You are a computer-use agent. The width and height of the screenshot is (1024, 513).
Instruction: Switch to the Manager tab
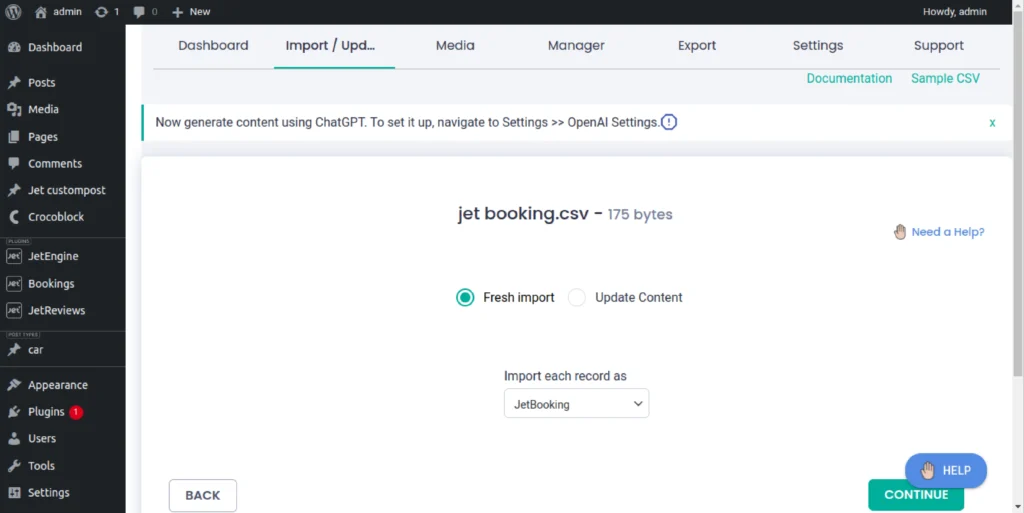coord(576,45)
